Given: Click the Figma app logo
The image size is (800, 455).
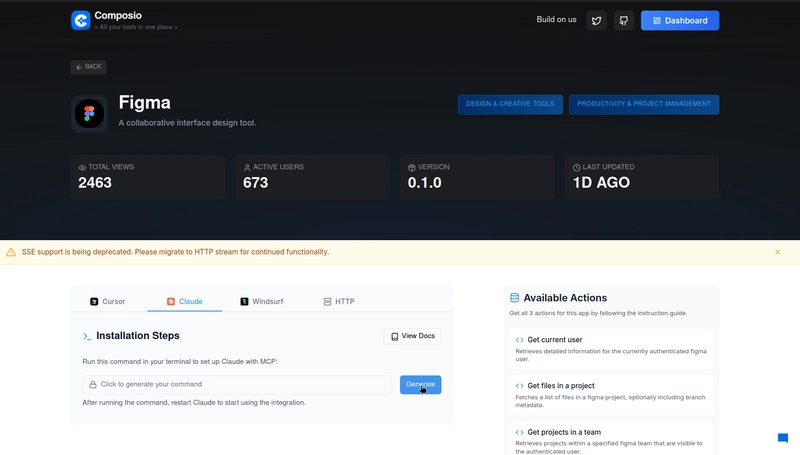Looking at the screenshot, I should 89,113.
